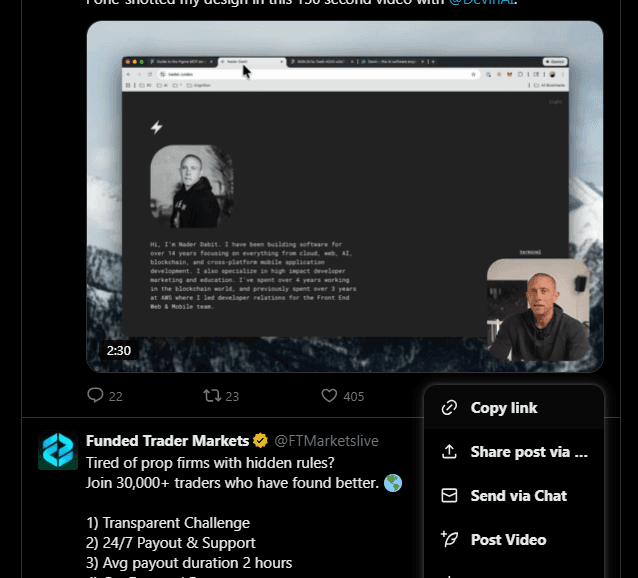The image size is (638, 578).
Task: Open Funded Trader Markets avatar logo
Action: pyautogui.click(x=58, y=450)
